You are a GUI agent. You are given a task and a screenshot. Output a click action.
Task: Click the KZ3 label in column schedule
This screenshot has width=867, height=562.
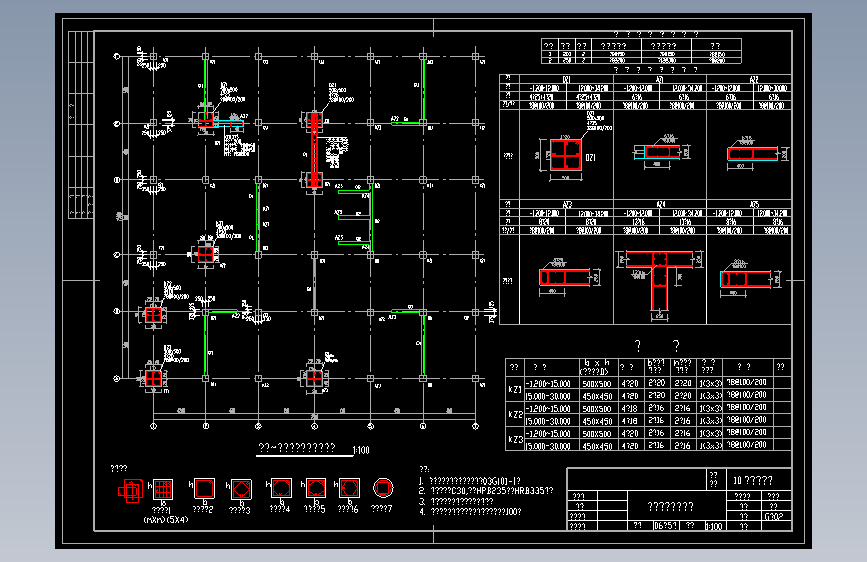pos(515,439)
